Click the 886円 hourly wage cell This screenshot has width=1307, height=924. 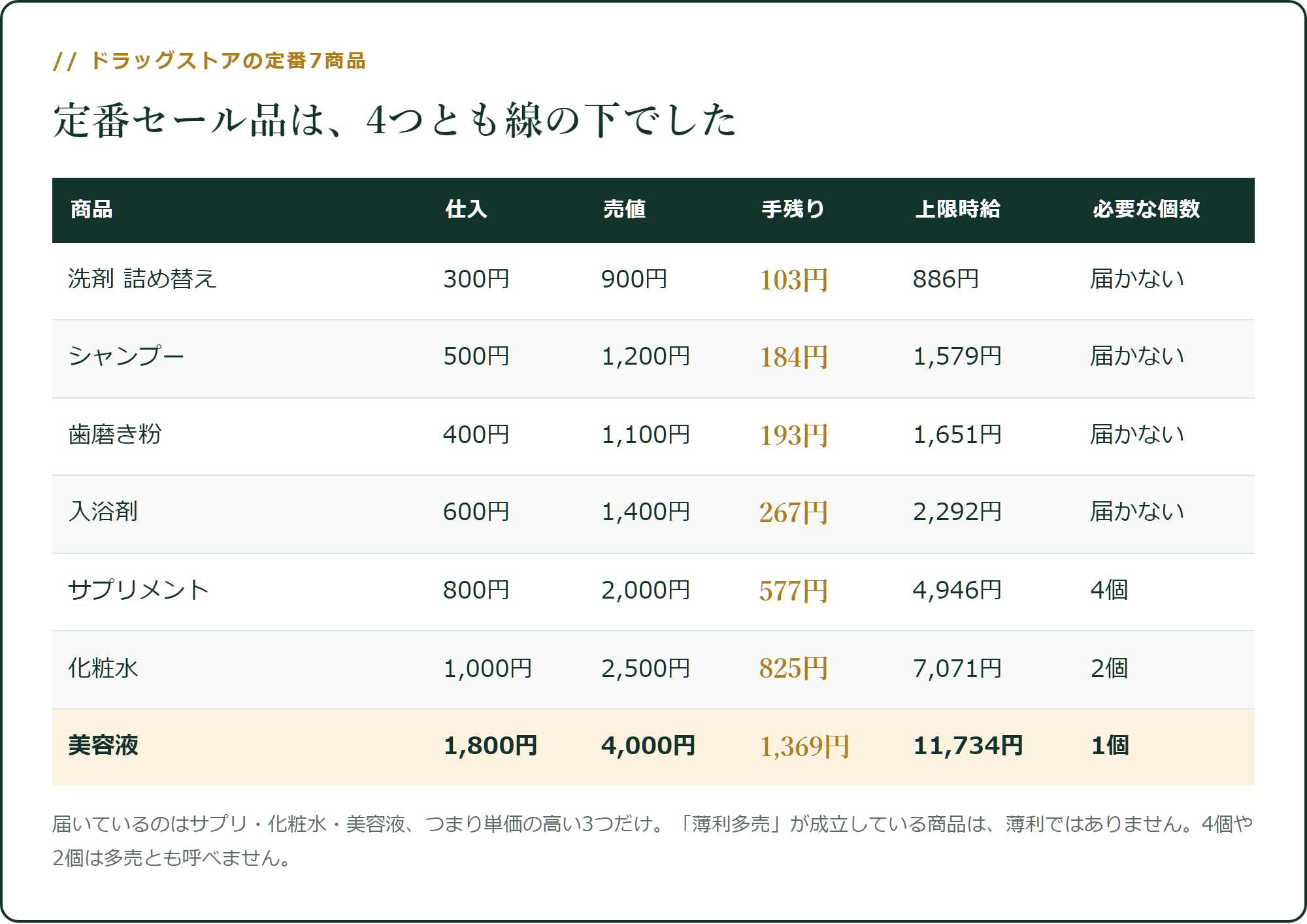click(946, 279)
